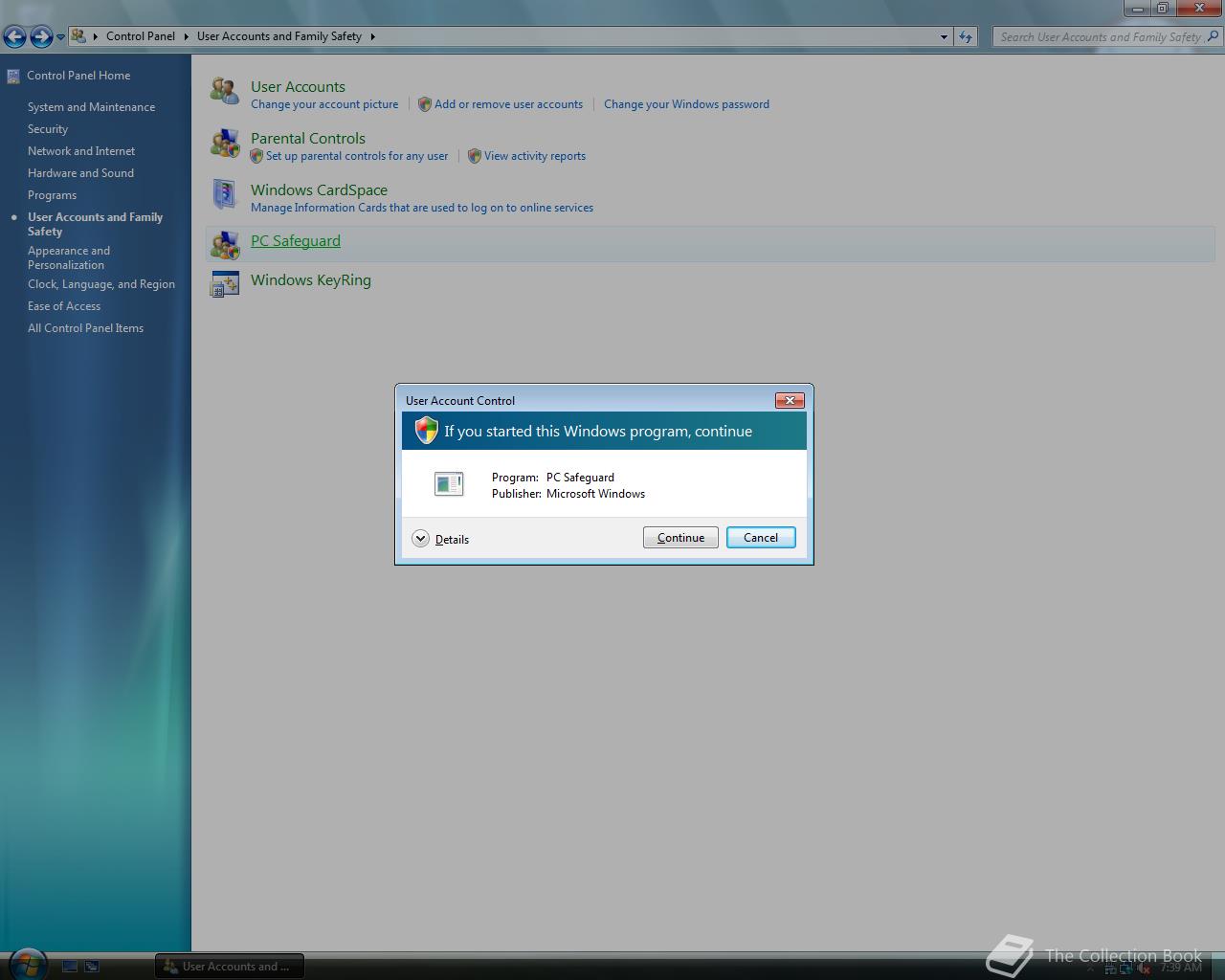The image size is (1225, 980).
Task: Open the recent pages dropdown arrow
Action: 60,37
